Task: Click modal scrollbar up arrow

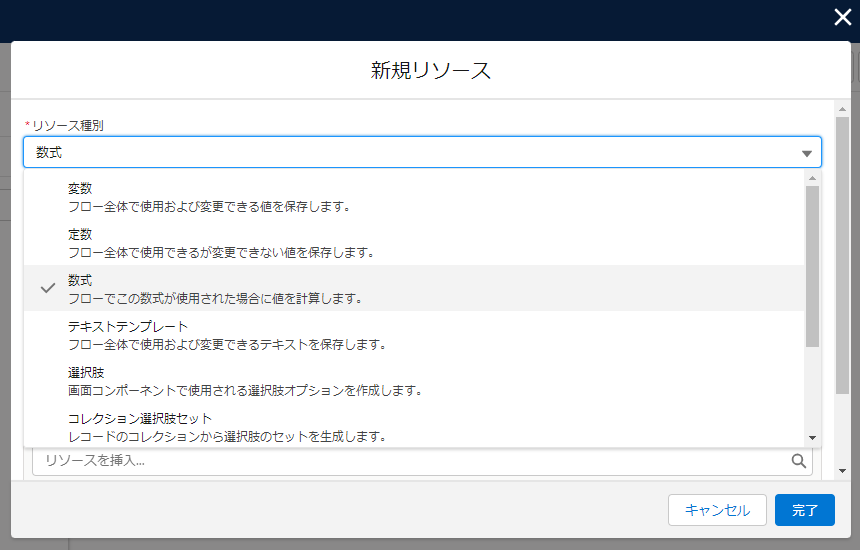Action: point(842,110)
